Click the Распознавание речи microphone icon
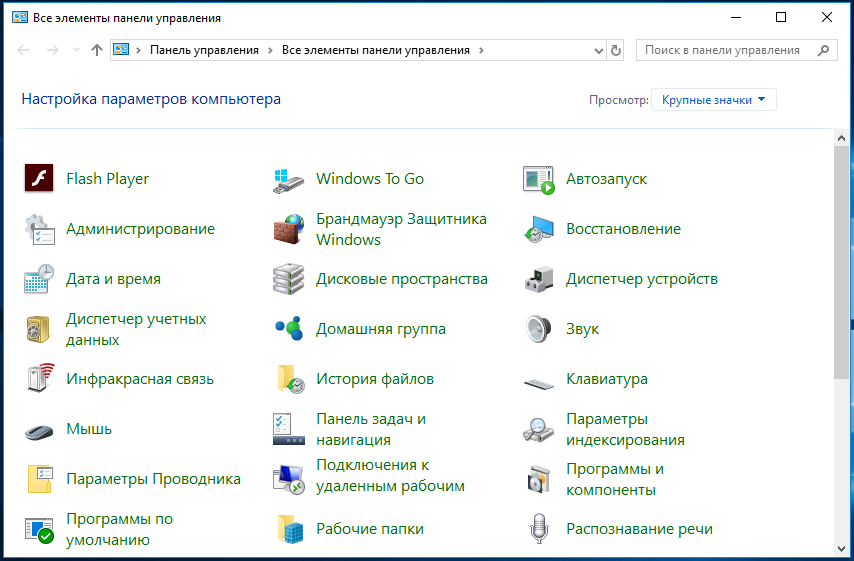The image size is (854, 561). (539, 529)
